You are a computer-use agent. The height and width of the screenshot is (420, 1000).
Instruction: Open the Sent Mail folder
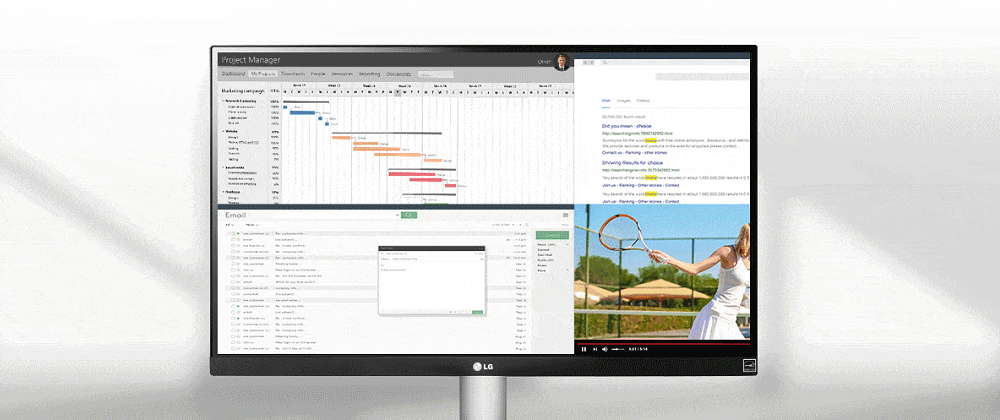pos(547,255)
